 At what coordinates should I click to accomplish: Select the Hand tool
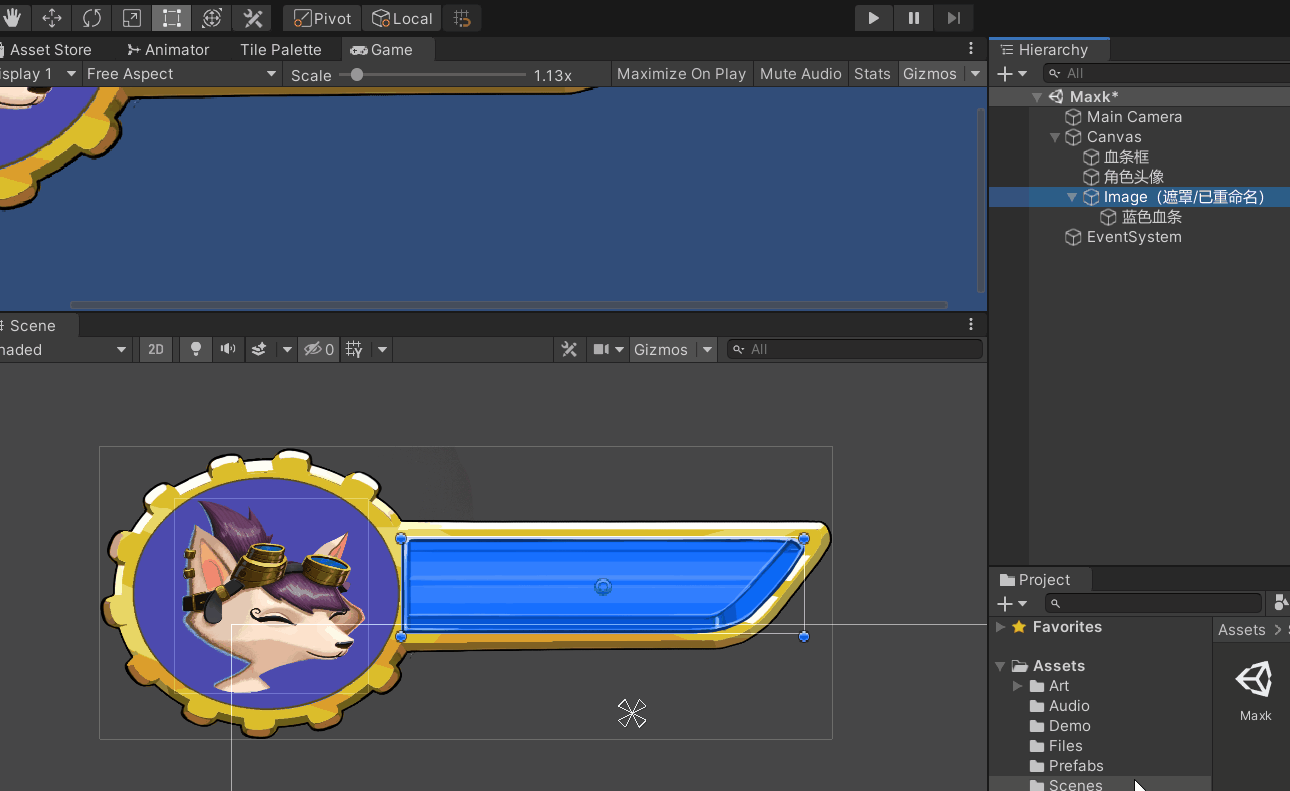coord(12,18)
